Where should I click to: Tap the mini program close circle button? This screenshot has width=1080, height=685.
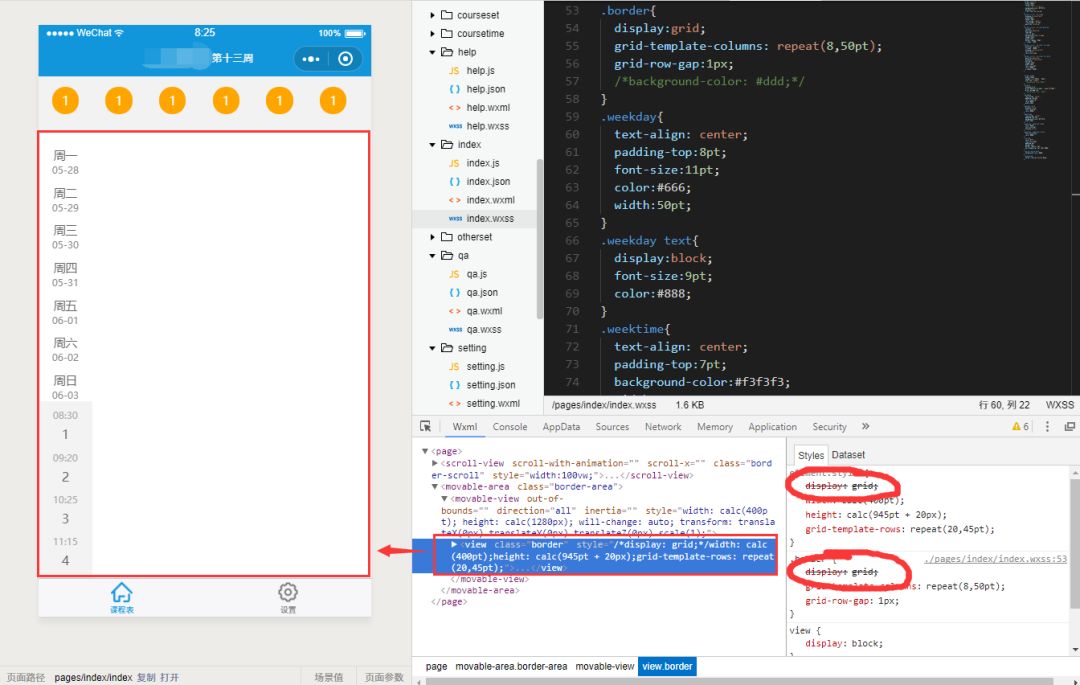tap(346, 59)
